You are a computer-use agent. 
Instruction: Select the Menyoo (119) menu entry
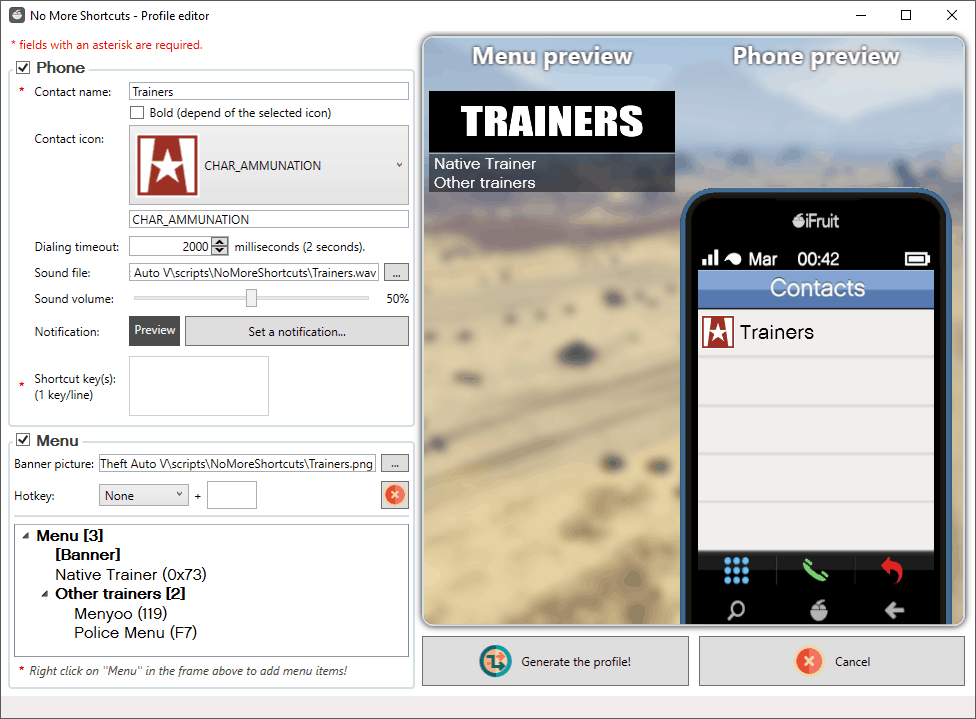tap(121, 614)
